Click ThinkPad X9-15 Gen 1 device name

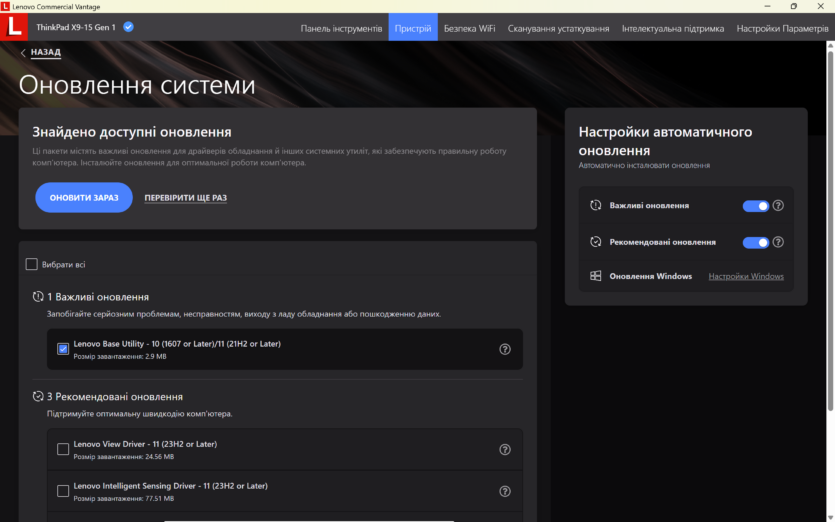point(76,27)
